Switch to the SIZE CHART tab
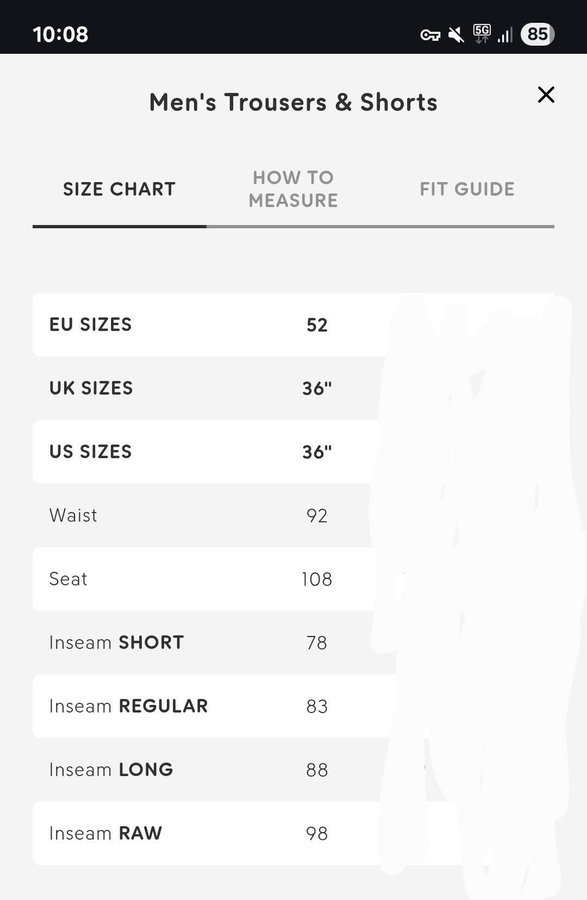587x900 pixels. (119, 189)
